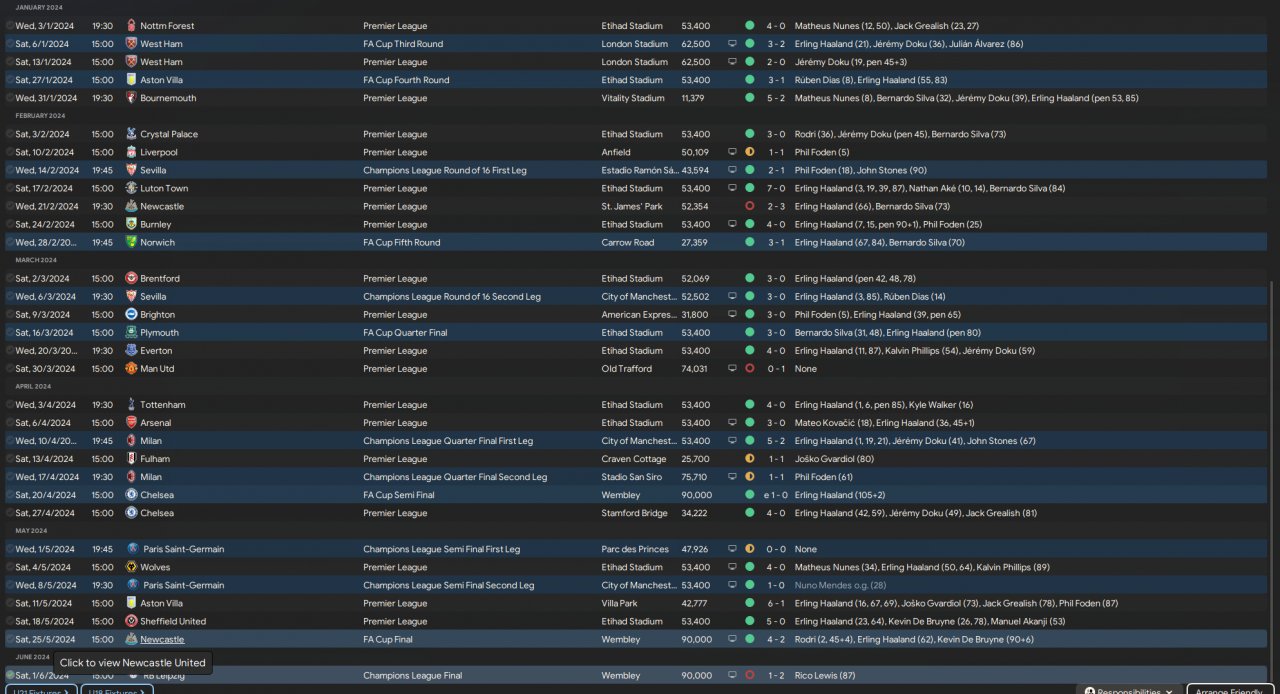This screenshot has height=694, width=1280.
Task: Open the U18 Fixtures page
Action: 117,690
